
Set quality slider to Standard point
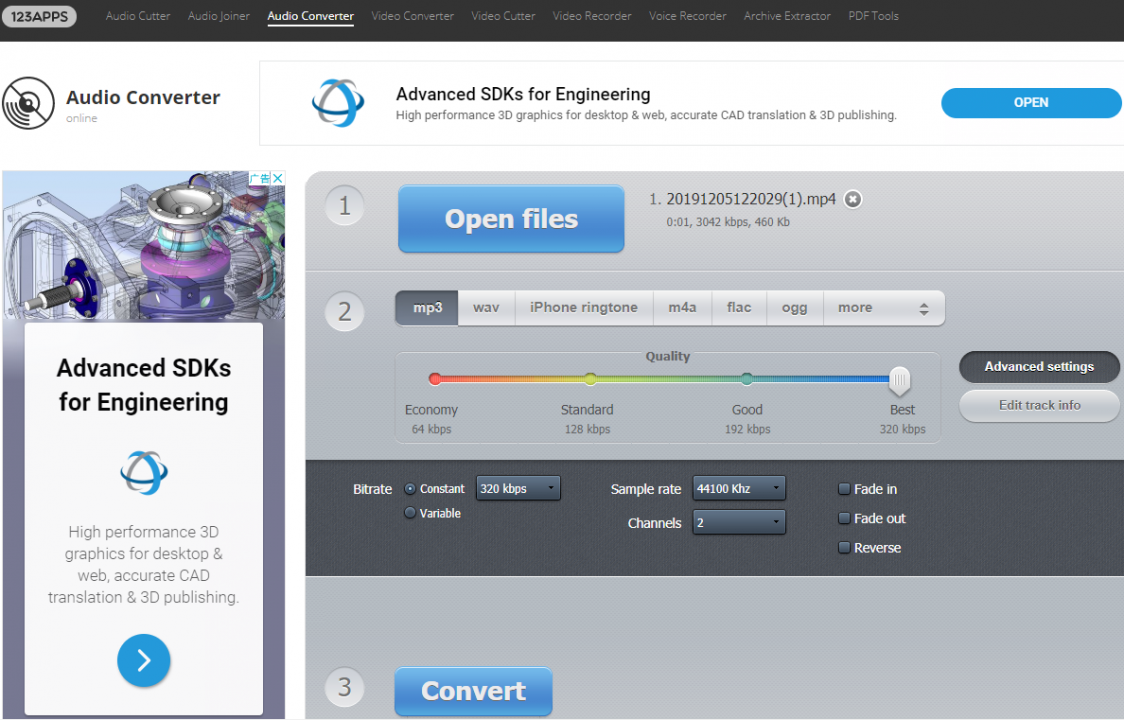coord(590,379)
